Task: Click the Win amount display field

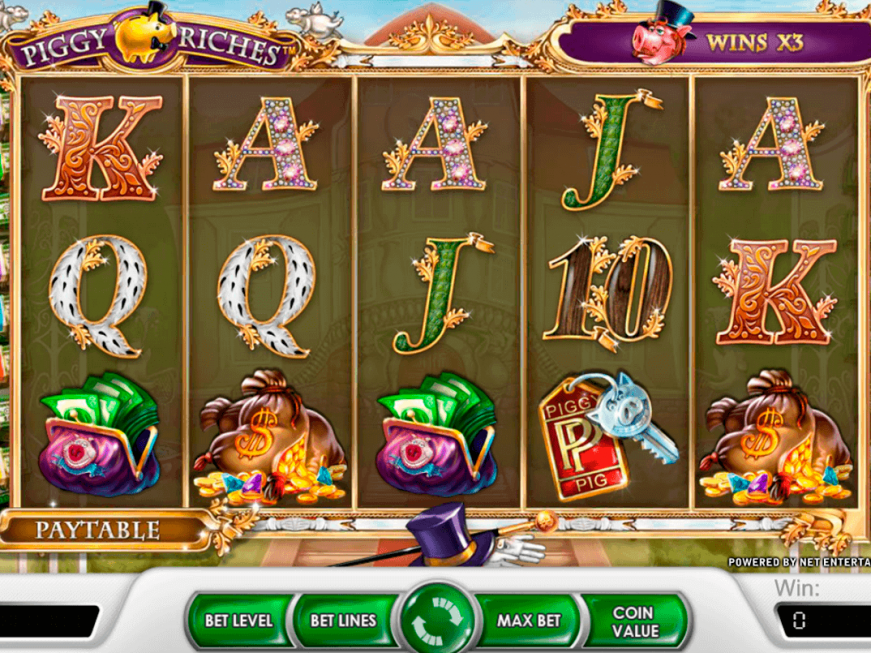Action: coord(823,620)
